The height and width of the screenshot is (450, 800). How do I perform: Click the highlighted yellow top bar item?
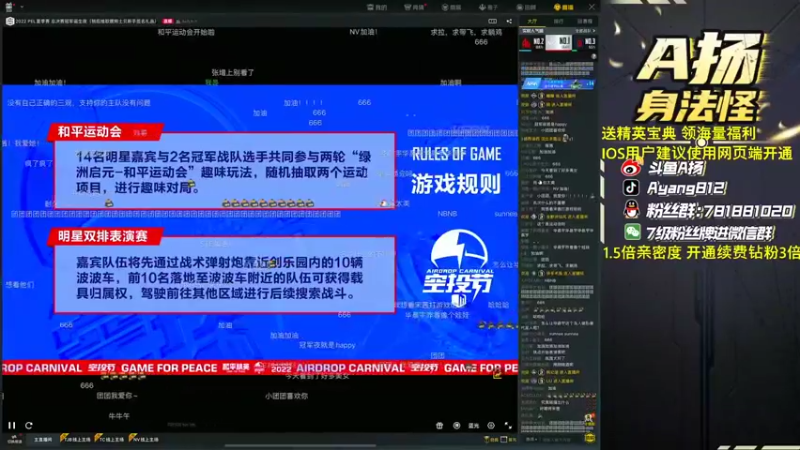(564, 7)
